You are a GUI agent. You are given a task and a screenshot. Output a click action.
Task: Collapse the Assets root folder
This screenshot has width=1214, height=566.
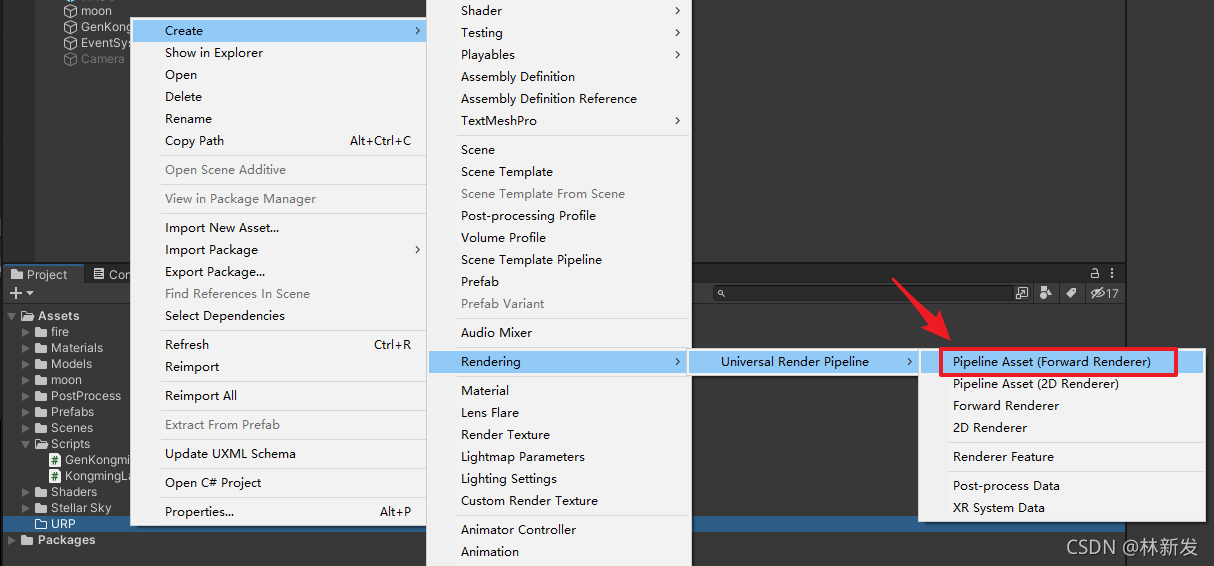pos(12,316)
